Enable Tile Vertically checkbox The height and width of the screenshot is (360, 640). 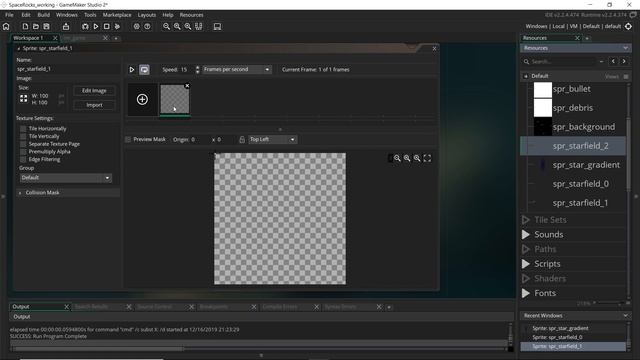pyautogui.click(x=23, y=136)
